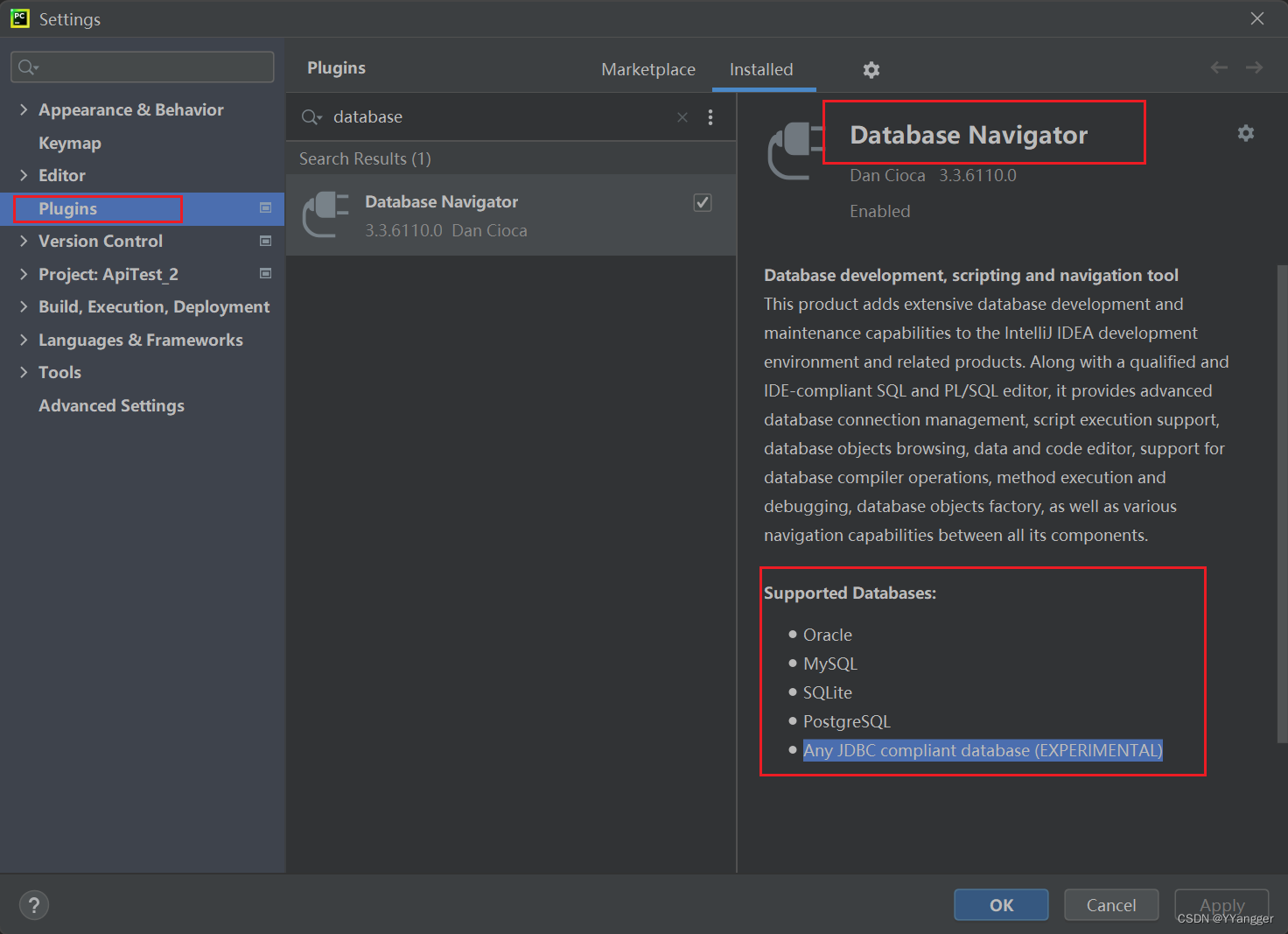Image resolution: width=1288 pixels, height=934 pixels.
Task: Expand the Project: ApiTest_2 chevron
Action: tap(24, 274)
